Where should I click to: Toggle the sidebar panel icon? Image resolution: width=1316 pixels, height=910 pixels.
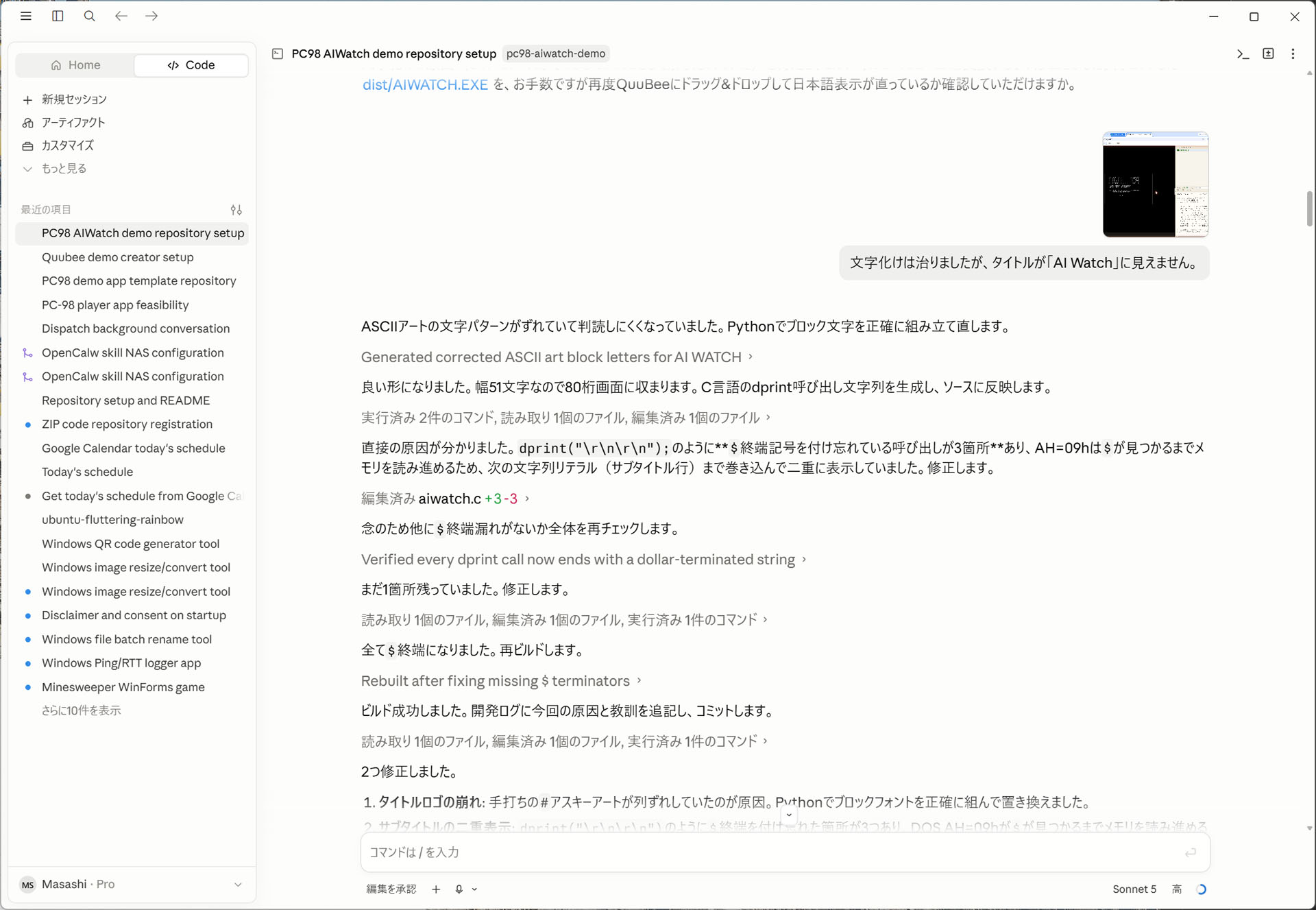[58, 16]
